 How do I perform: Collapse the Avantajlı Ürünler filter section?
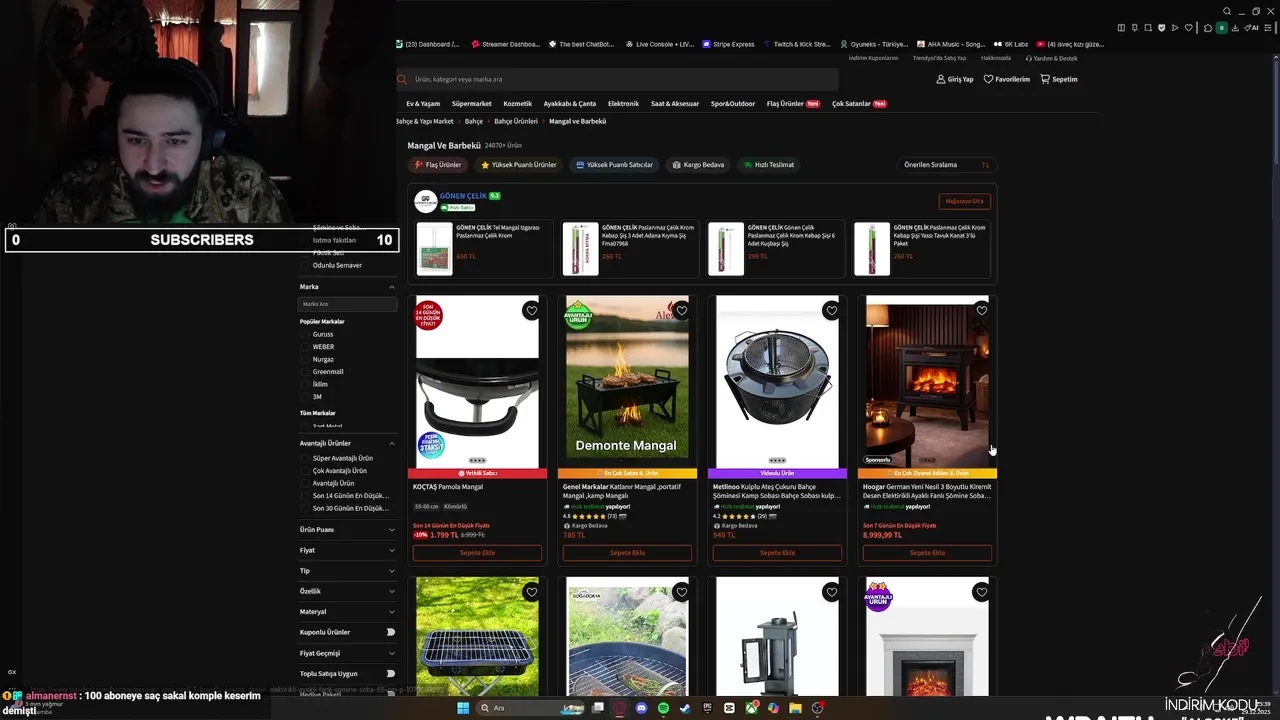tap(392, 443)
